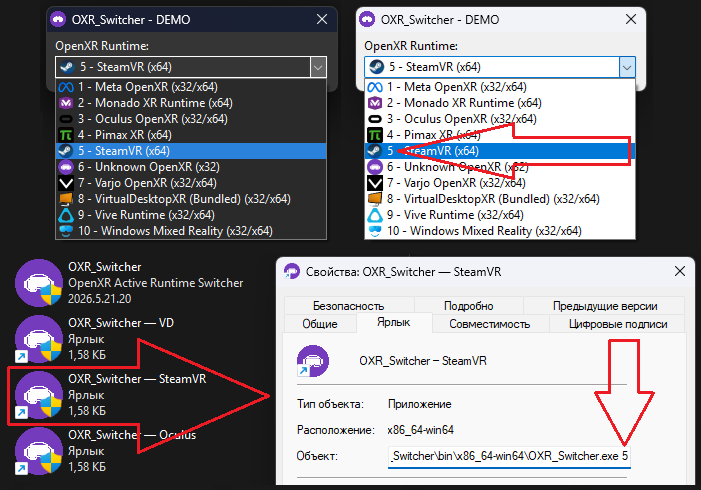The height and width of the screenshot is (490, 701).
Task: Open the Цифровые подписи tab
Action: point(617,324)
